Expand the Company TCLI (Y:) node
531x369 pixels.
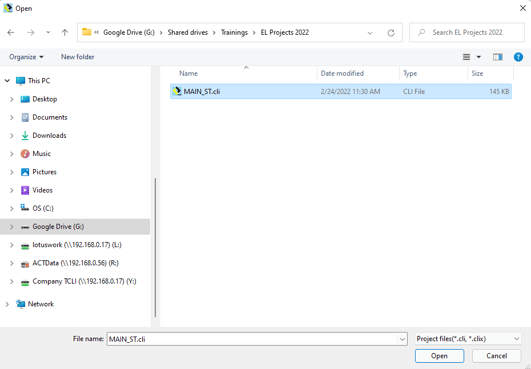pyautogui.click(x=12, y=282)
